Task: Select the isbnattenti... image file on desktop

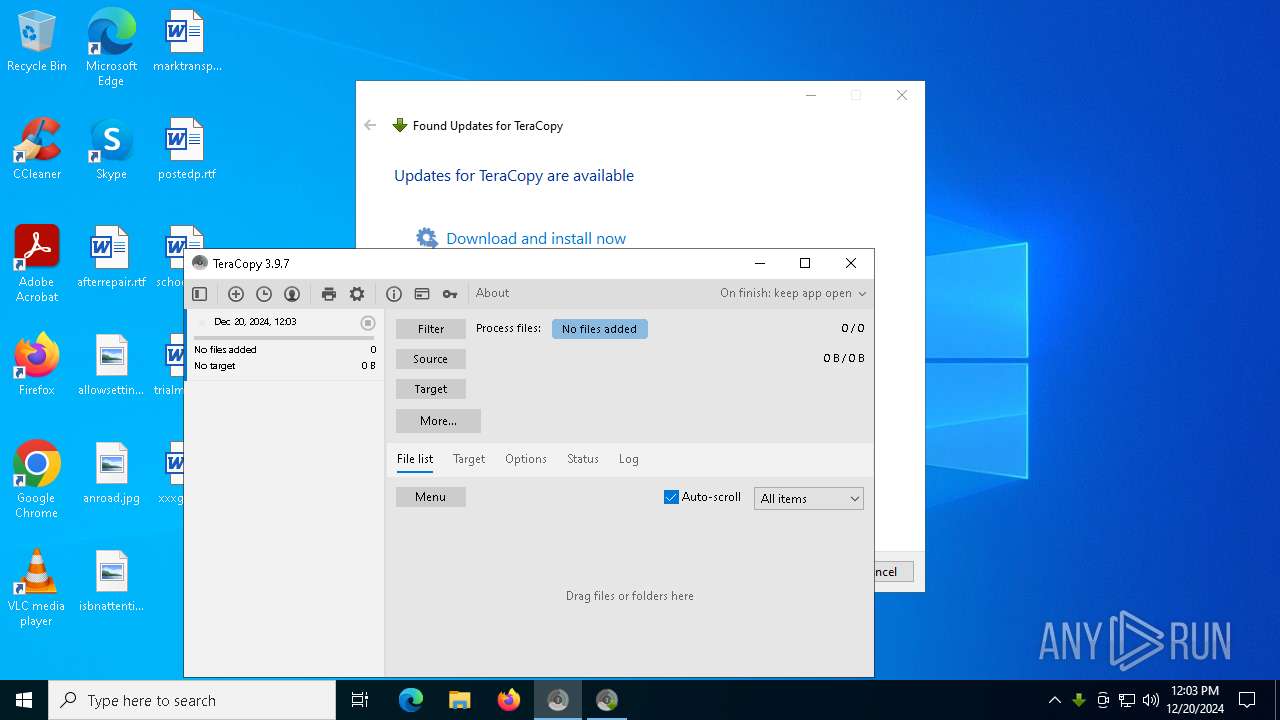Action: click(x=111, y=582)
